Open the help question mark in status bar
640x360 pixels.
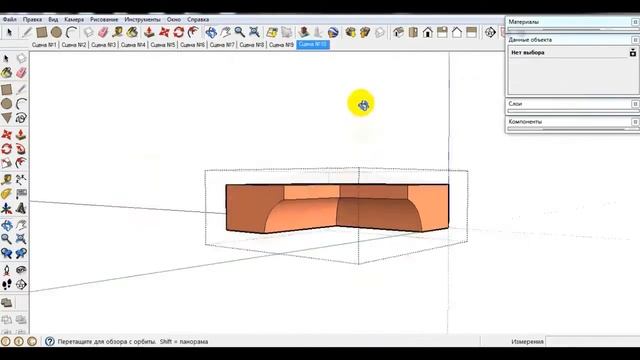pos(50,341)
